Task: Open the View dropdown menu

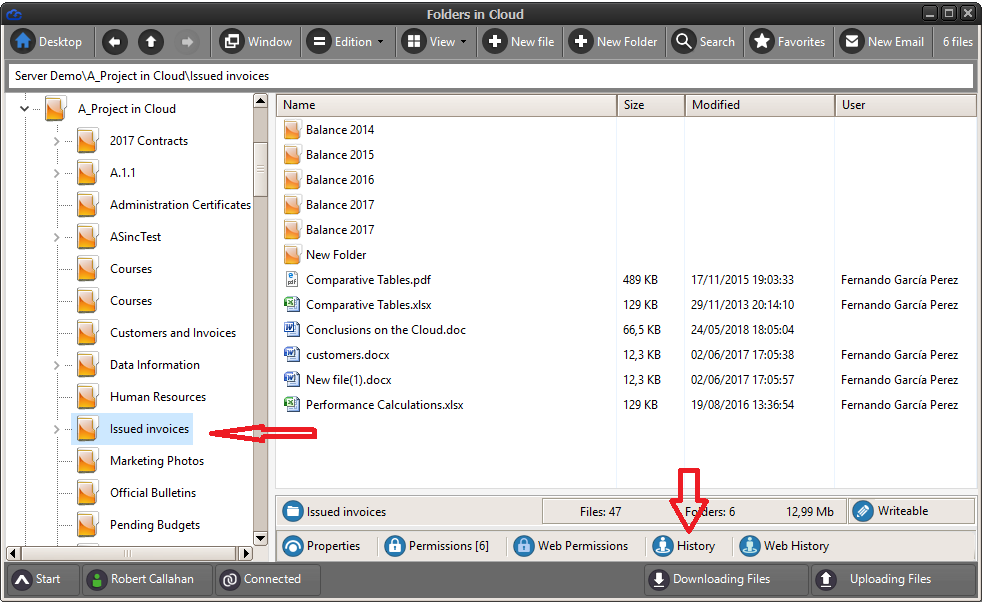Action: coord(436,42)
